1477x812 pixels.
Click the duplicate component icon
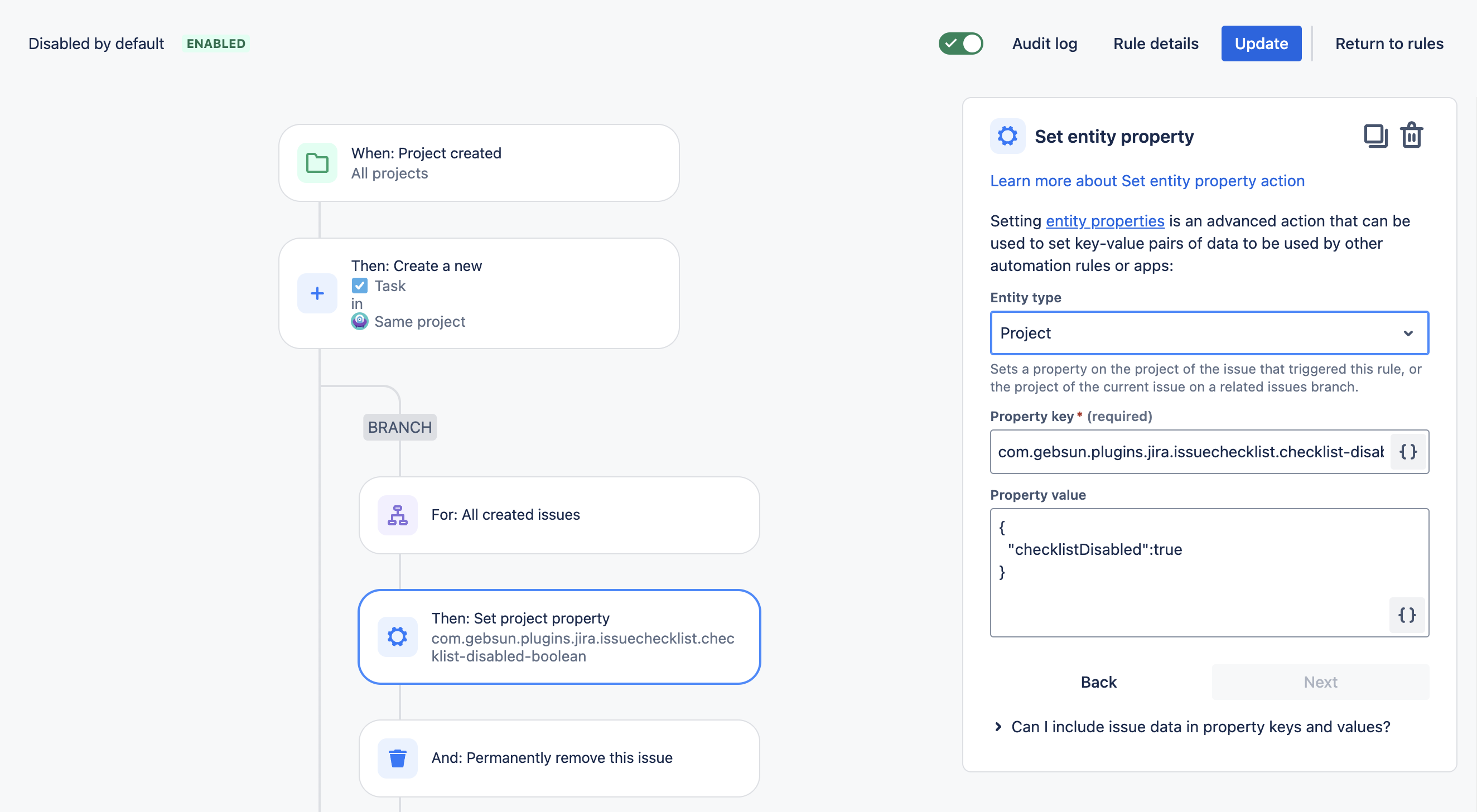point(1375,136)
